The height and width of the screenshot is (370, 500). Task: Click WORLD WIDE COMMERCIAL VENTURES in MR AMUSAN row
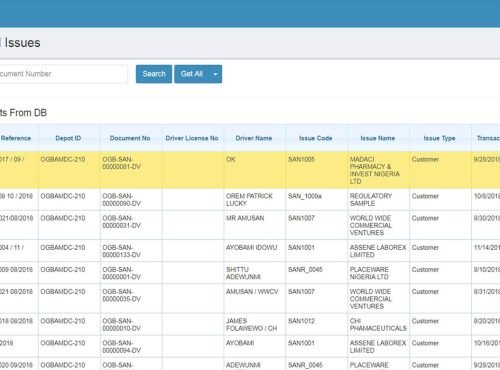click(371, 225)
